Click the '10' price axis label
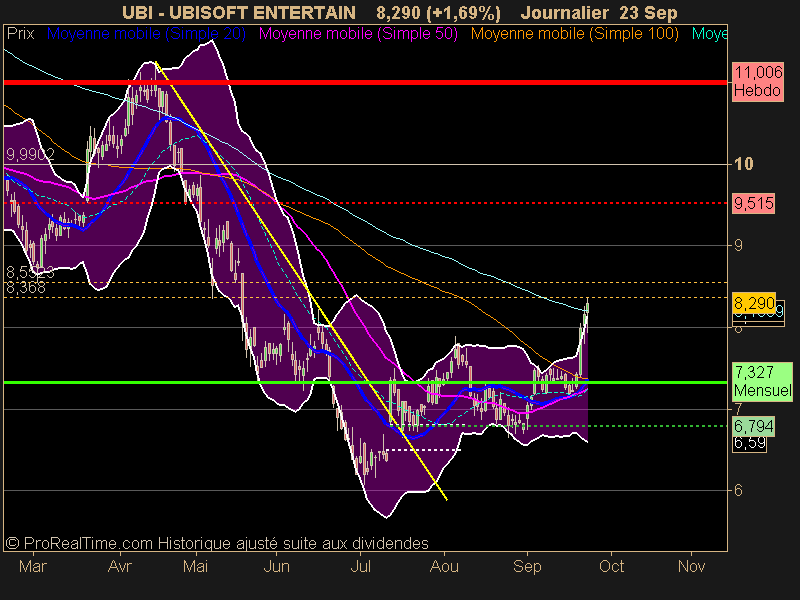 [x=743, y=164]
